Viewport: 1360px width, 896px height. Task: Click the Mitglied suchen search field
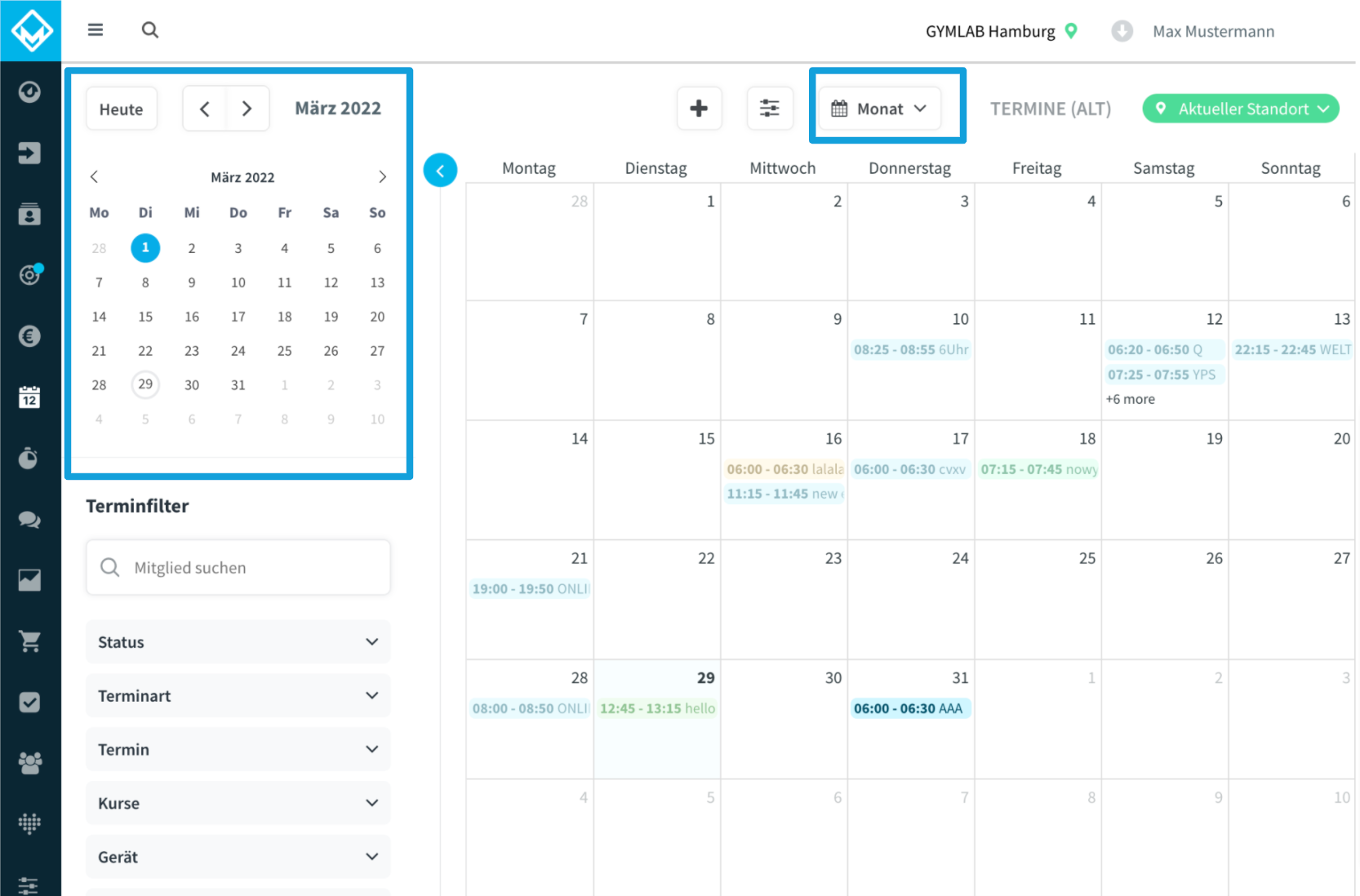click(x=238, y=568)
